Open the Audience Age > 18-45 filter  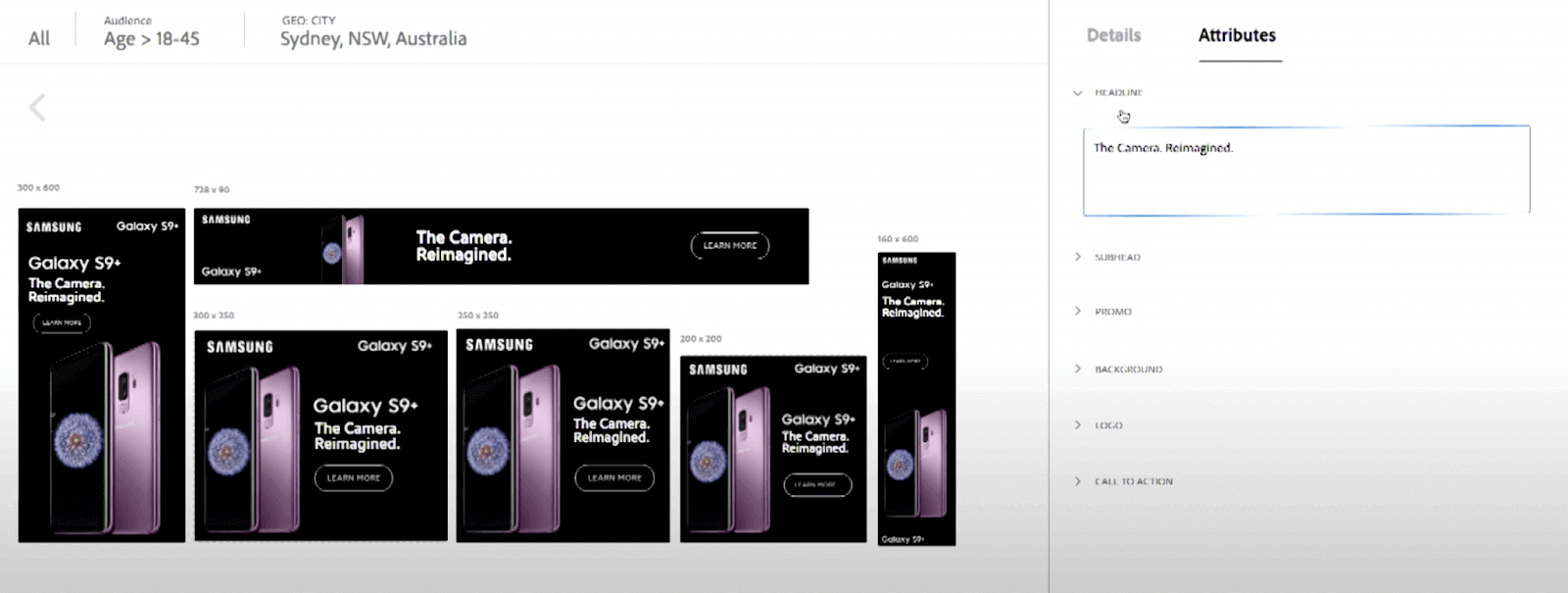click(151, 32)
